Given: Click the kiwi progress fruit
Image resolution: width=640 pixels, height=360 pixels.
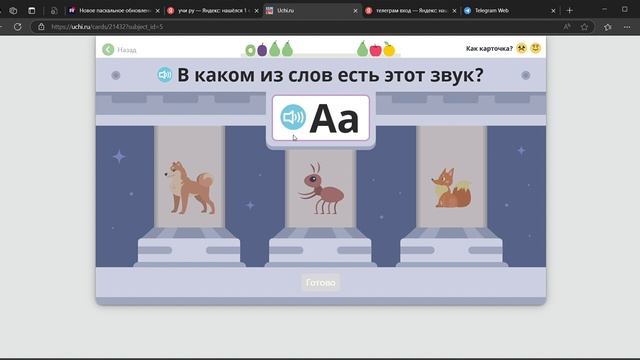Looking at the screenshot, I should (250, 50).
